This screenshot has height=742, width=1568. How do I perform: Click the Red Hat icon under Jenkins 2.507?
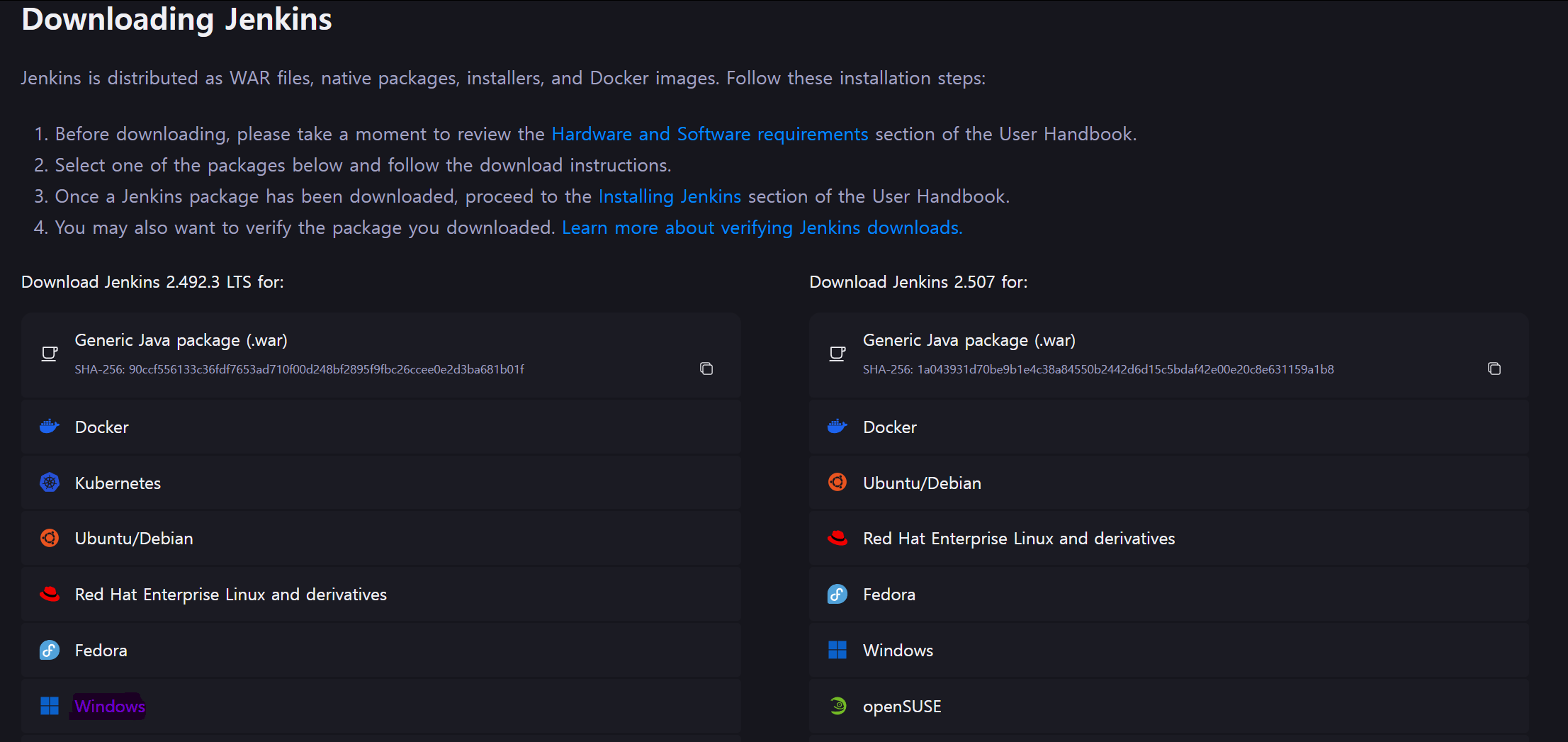coord(837,538)
